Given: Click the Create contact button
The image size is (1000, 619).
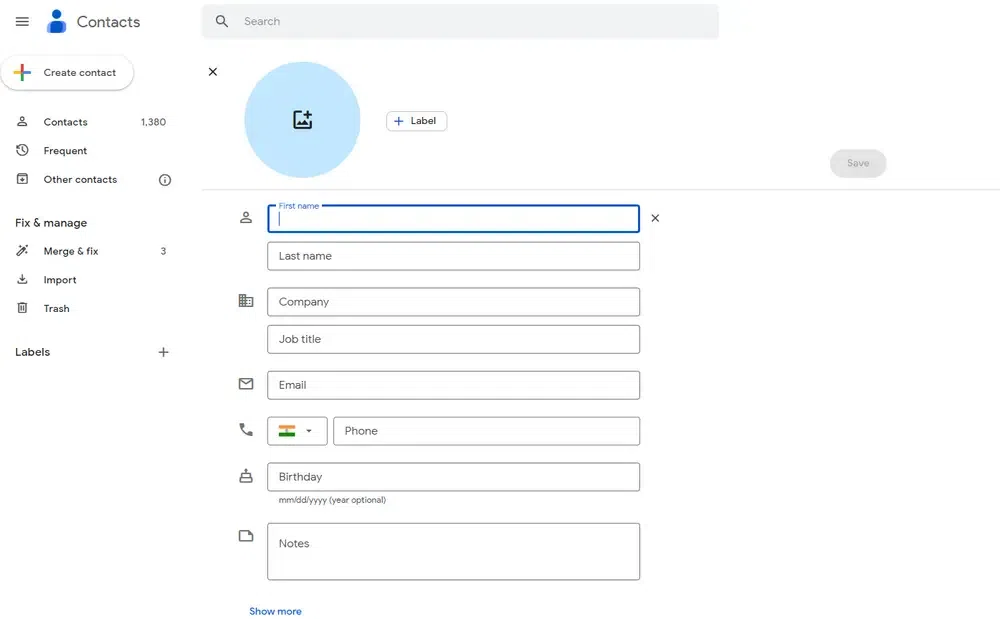Looking at the screenshot, I should tap(68, 73).
